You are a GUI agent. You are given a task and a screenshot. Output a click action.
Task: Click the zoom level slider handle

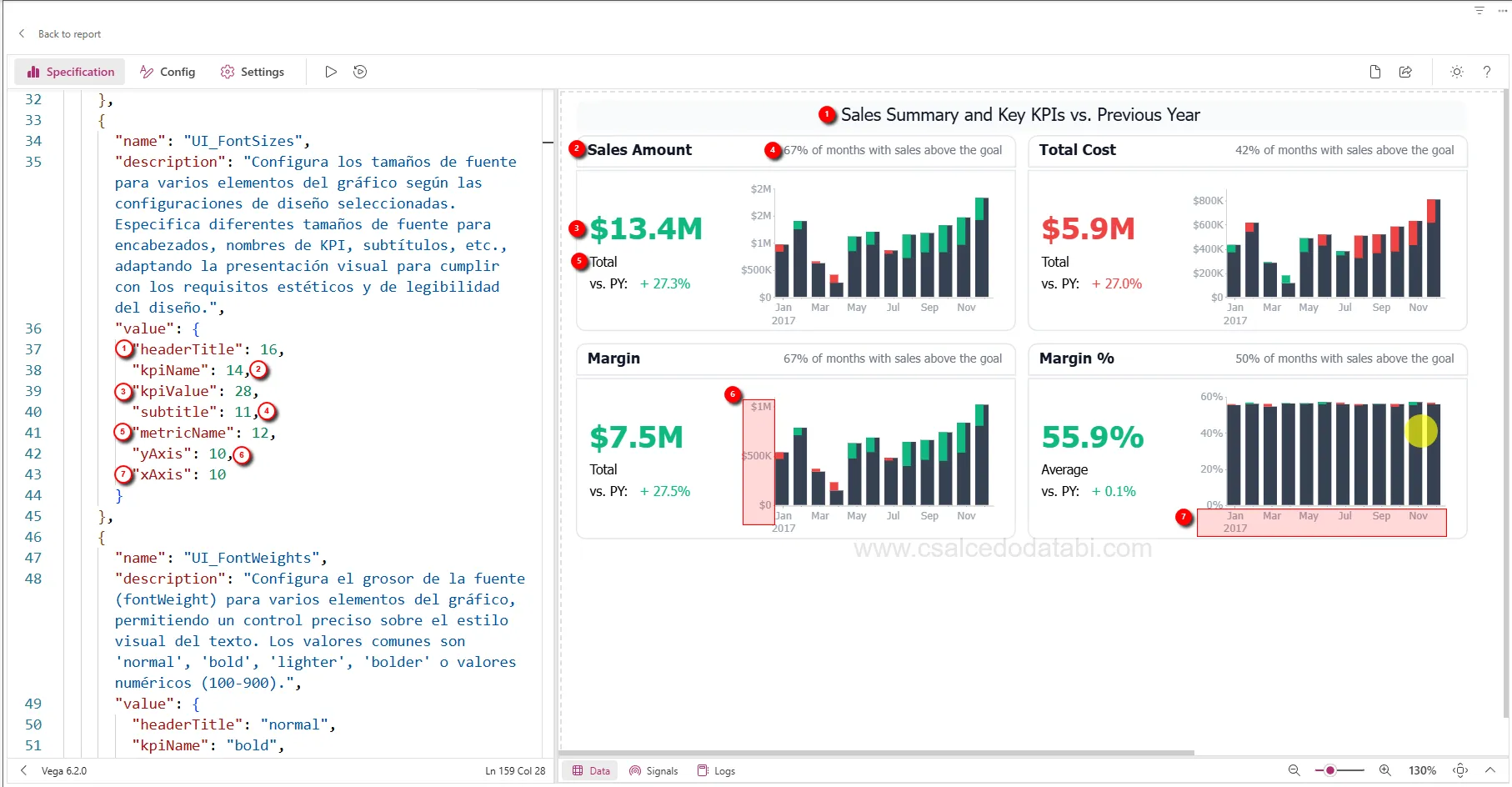(x=1330, y=770)
